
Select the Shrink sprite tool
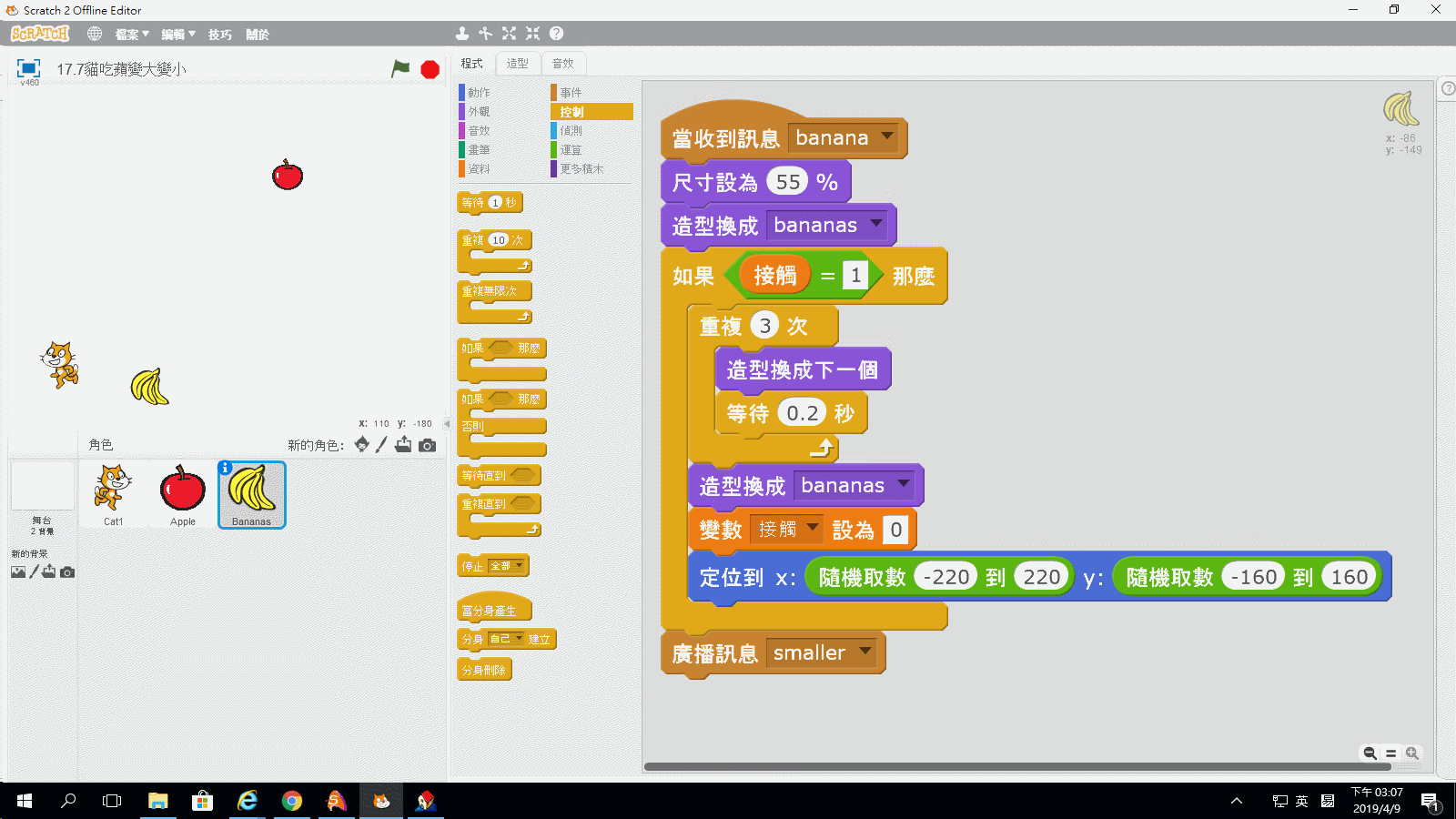(532, 34)
